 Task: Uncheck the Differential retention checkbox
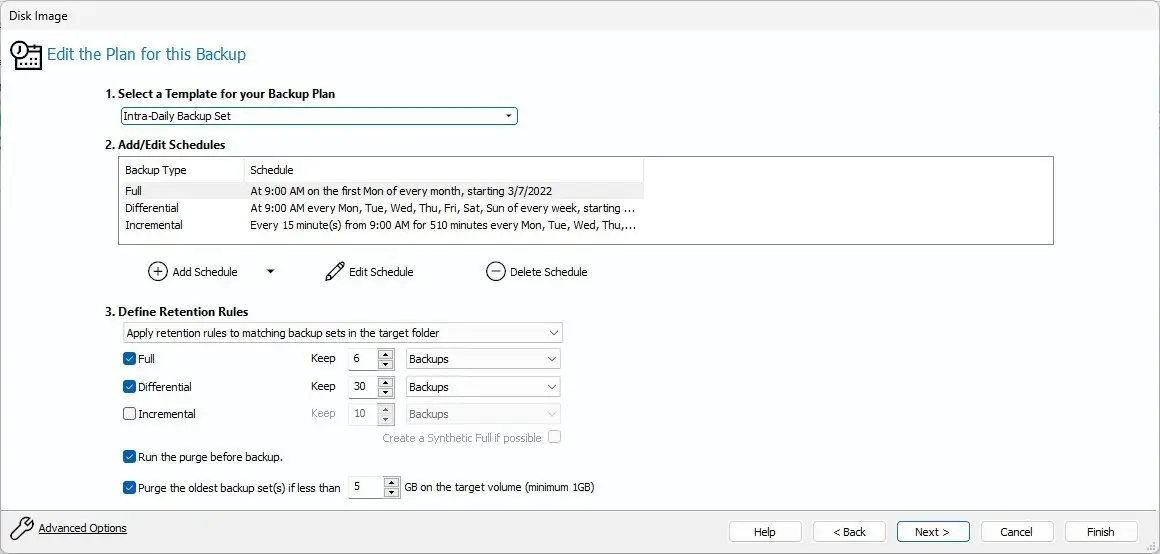pos(129,387)
